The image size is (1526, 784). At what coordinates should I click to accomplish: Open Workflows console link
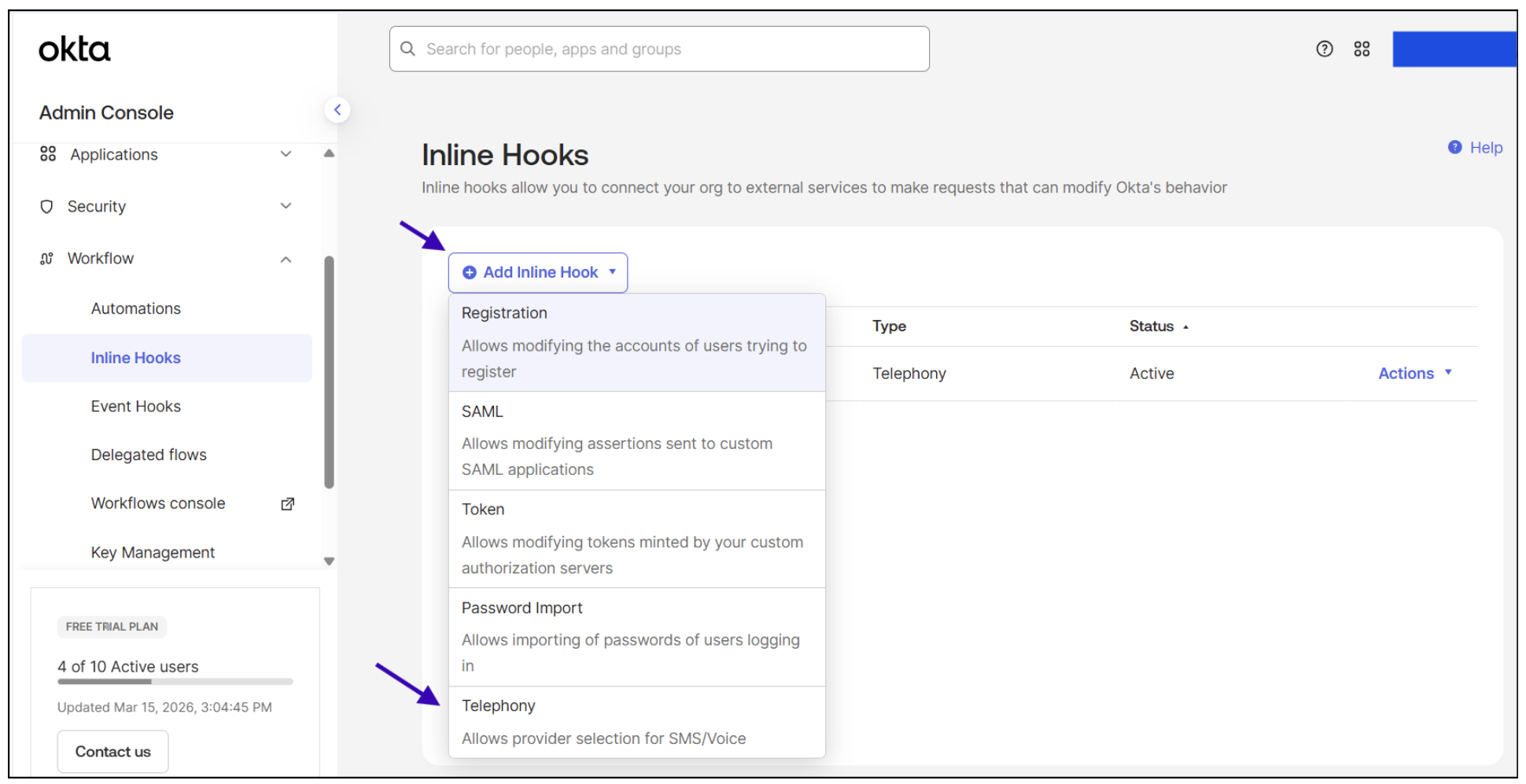click(158, 503)
